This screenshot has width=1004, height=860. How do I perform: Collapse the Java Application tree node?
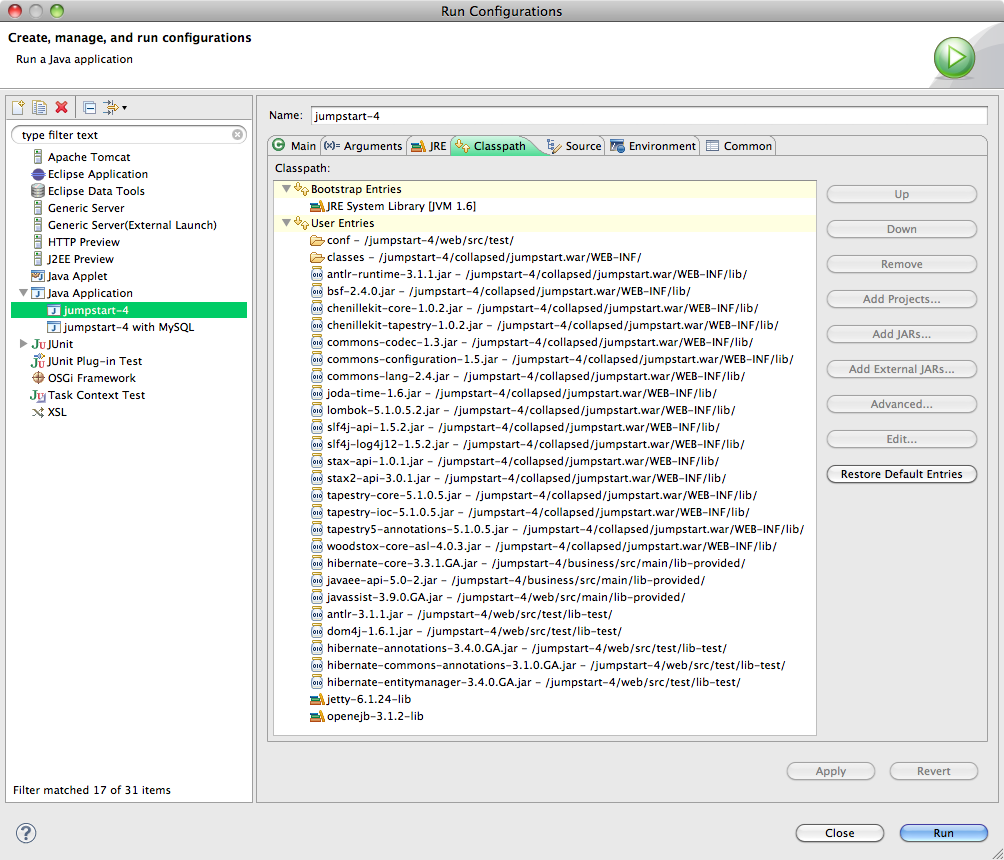click(23, 293)
